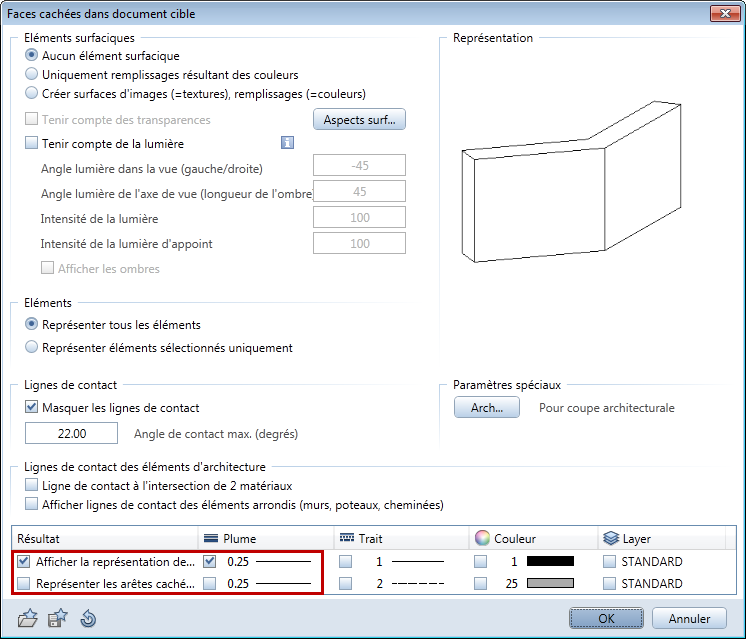Open Arch... special parameters button

coord(487,408)
